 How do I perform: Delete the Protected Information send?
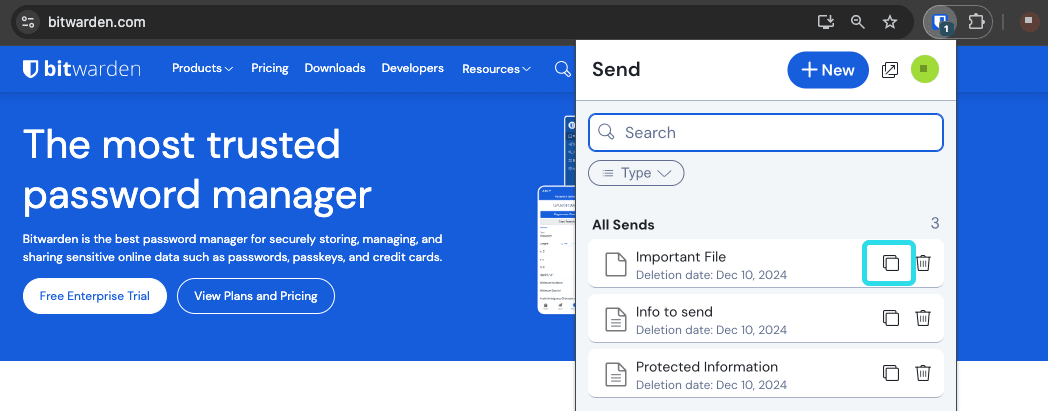(923, 373)
